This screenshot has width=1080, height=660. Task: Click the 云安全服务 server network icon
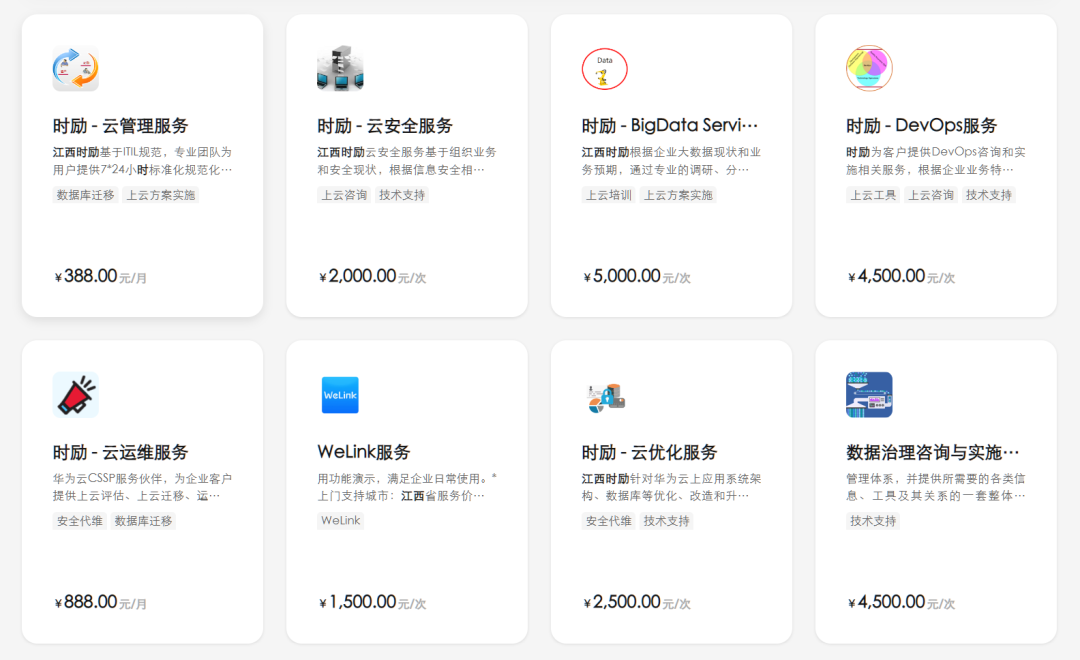coord(340,69)
